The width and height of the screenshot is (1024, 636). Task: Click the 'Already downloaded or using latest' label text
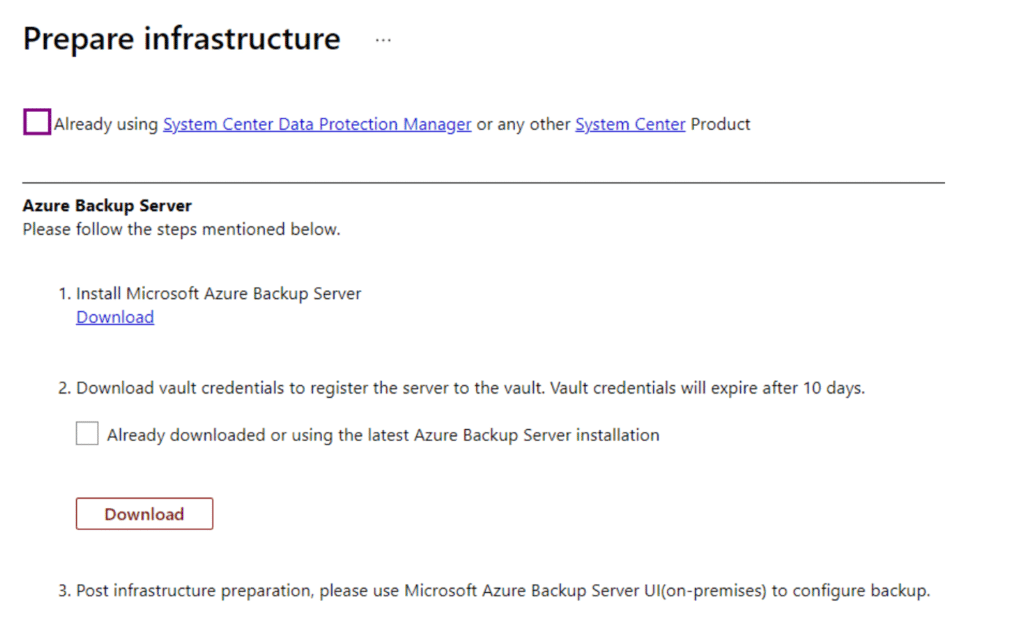[383, 435]
